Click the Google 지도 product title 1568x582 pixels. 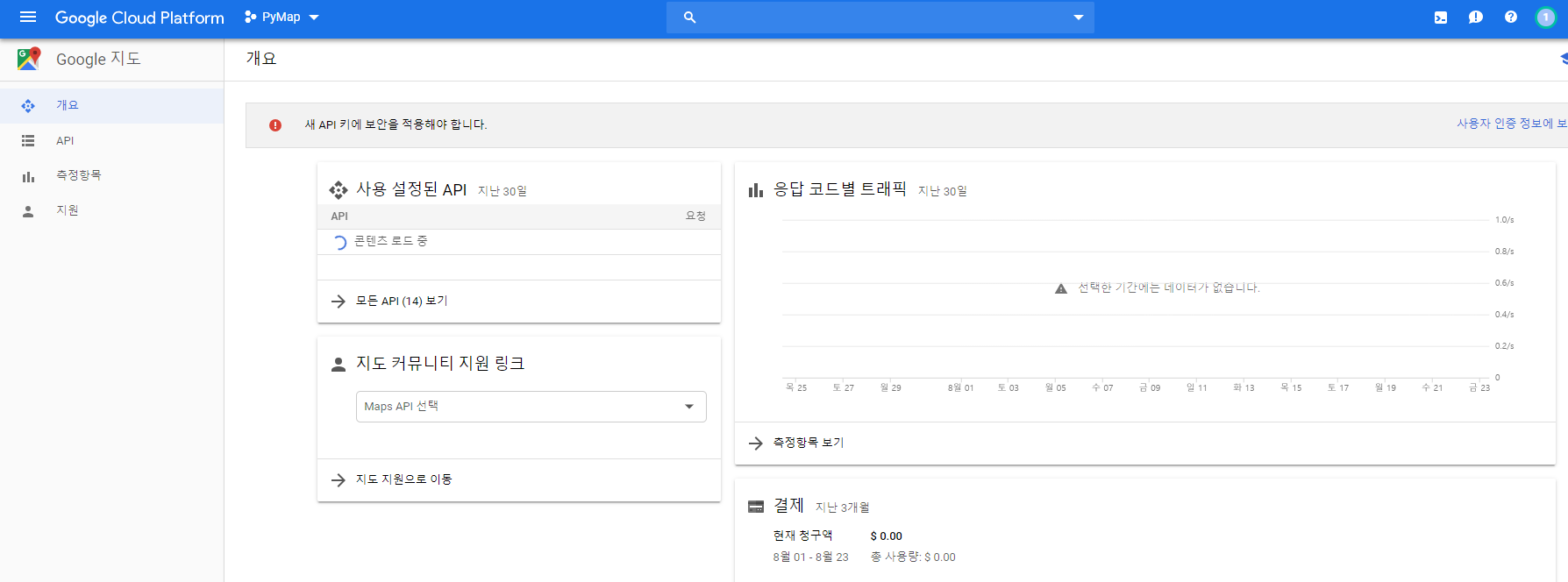tap(98, 59)
